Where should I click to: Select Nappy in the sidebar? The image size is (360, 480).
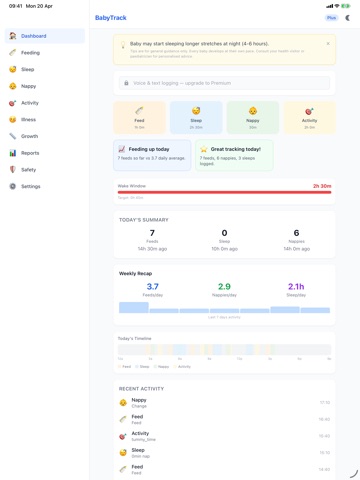(x=45, y=86)
